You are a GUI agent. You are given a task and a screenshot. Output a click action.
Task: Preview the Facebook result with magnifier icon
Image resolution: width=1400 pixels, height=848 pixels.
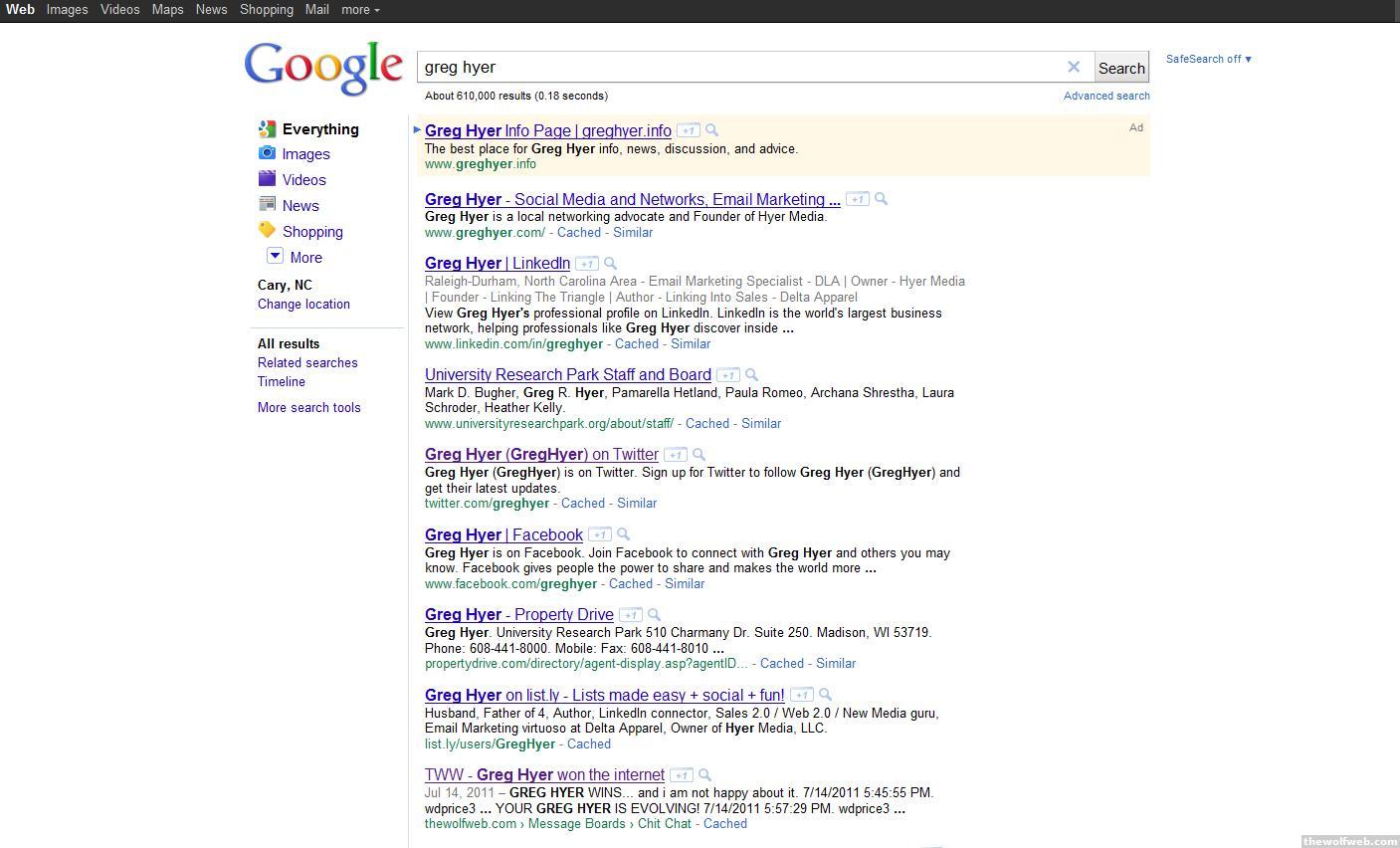[x=624, y=534]
